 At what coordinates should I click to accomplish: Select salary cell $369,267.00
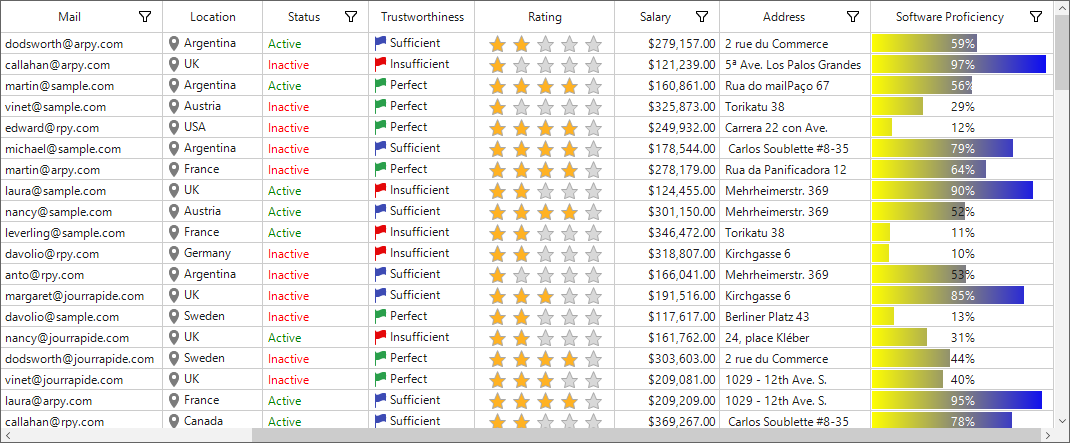(667, 421)
